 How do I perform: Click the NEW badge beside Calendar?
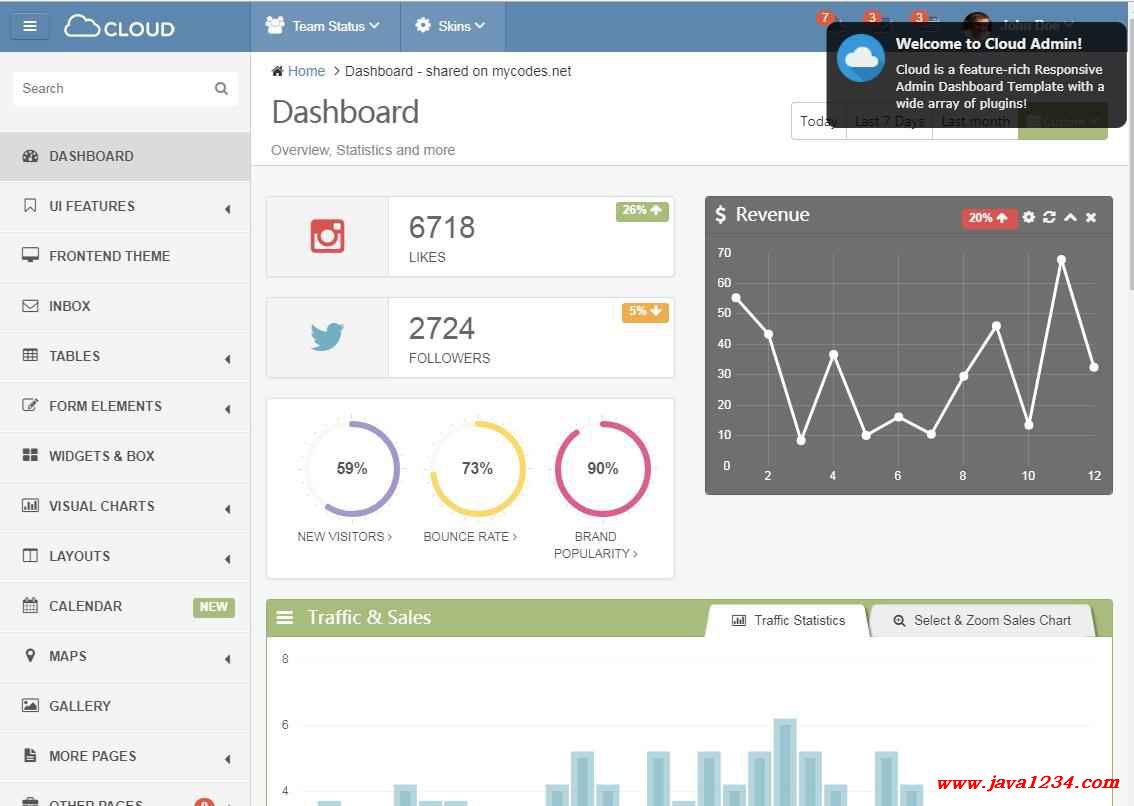(x=213, y=606)
